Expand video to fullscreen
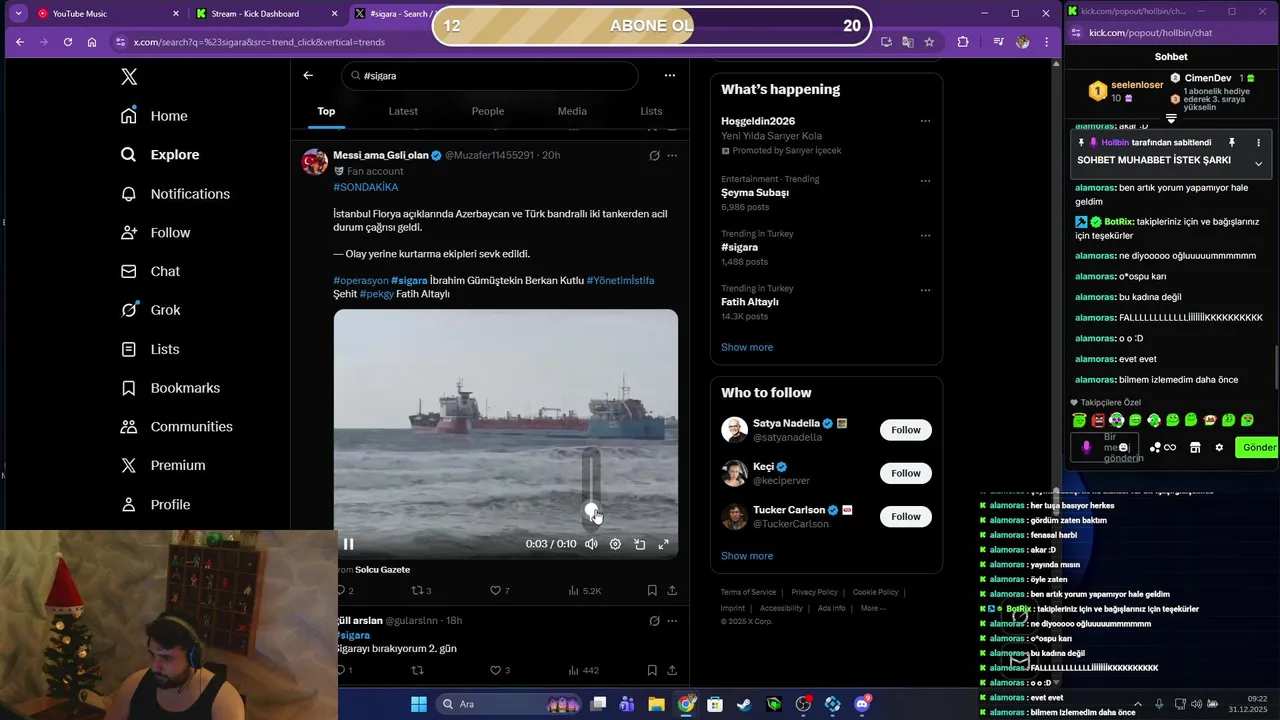 663,544
